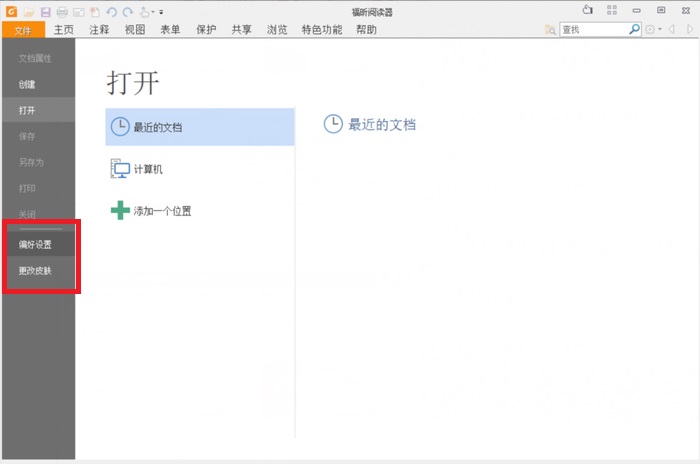
Task: Select the 浏览 ribbon tab
Action: 277,30
